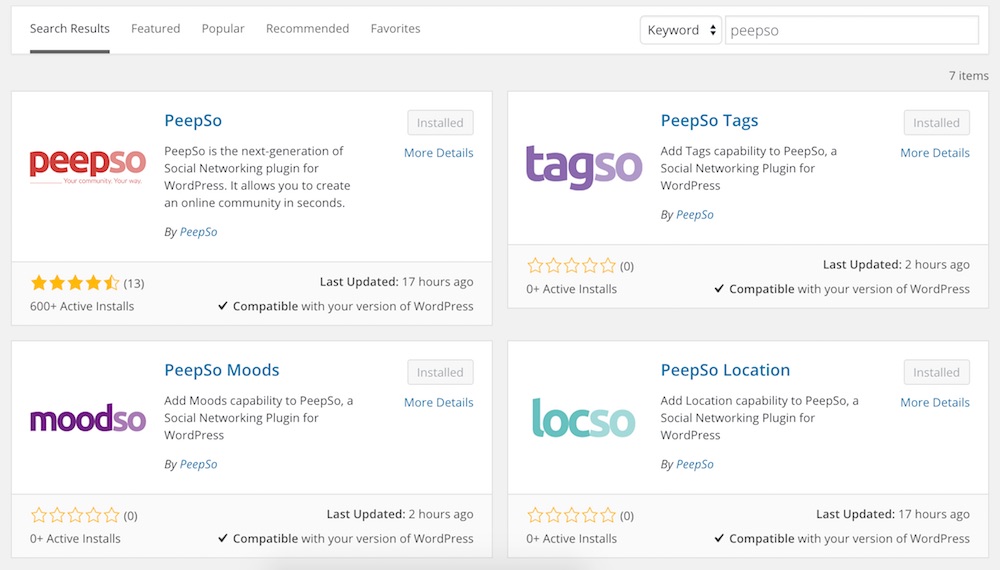
Task: Open the Recommended plugins tab
Action: click(x=307, y=29)
